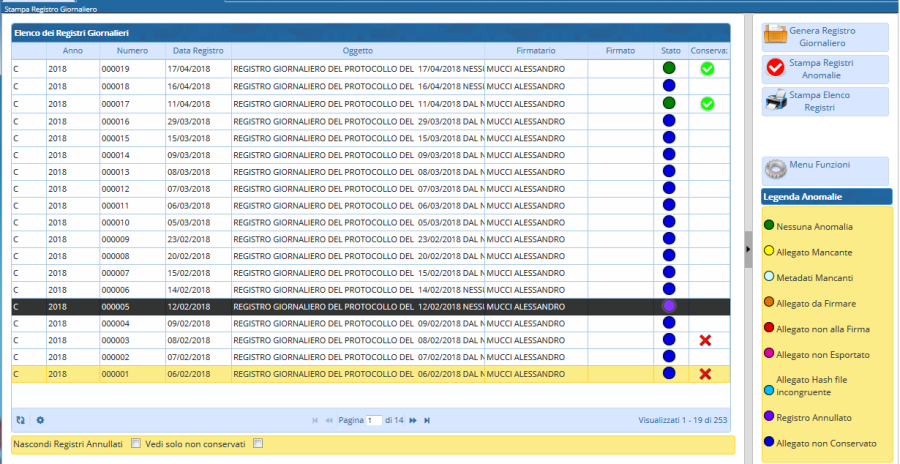Click purple status circle of registro 000005
Image resolution: width=900 pixels, height=464 pixels.
tap(669, 305)
